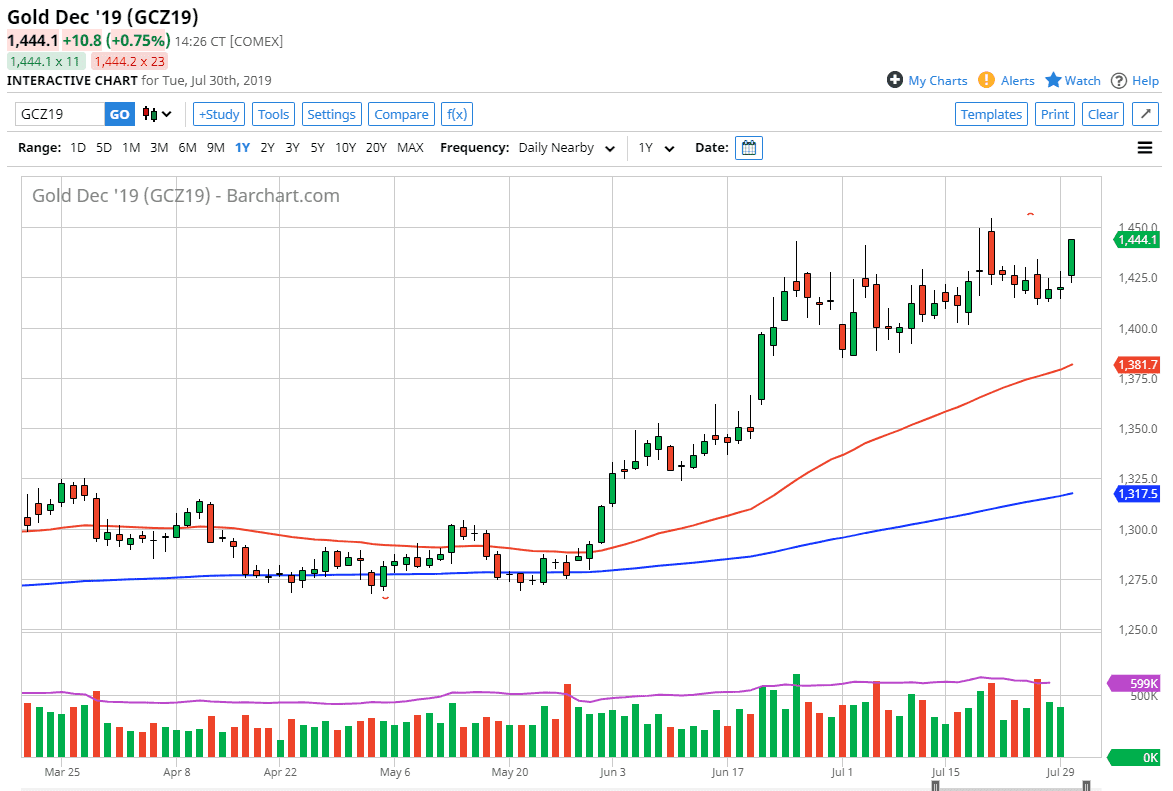
Task: Click the Templates button
Action: [x=991, y=114]
